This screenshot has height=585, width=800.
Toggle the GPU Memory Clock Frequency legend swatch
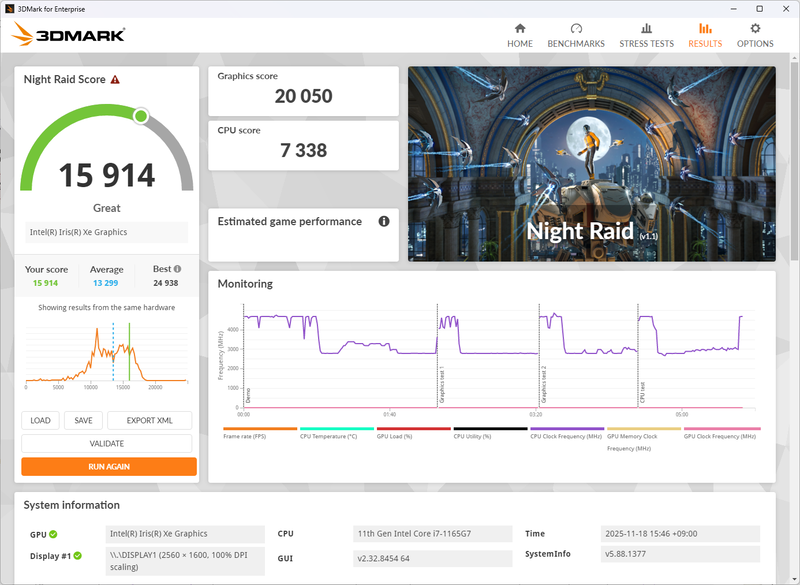coord(644,429)
